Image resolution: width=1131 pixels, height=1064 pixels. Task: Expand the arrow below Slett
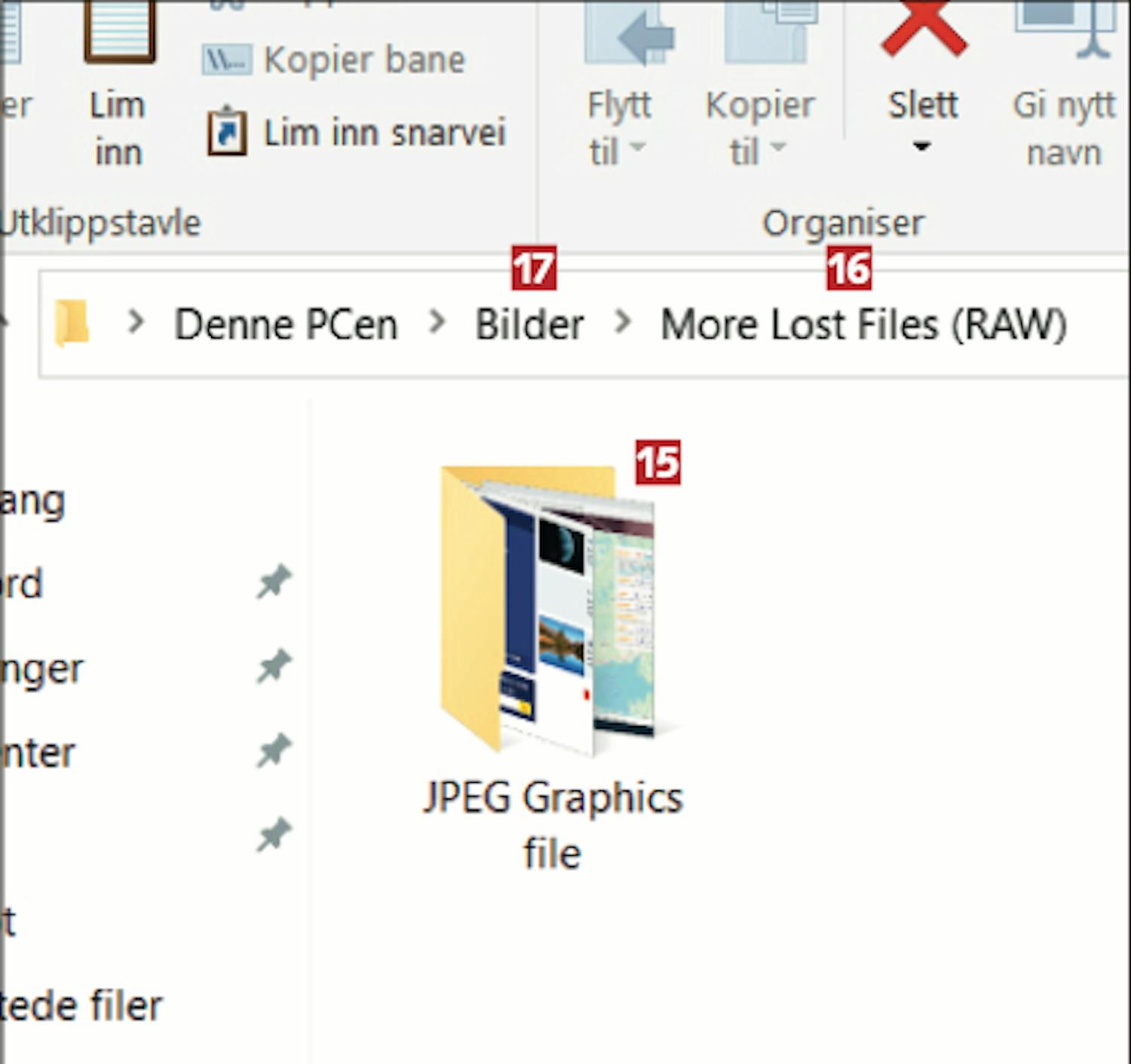tap(921, 146)
